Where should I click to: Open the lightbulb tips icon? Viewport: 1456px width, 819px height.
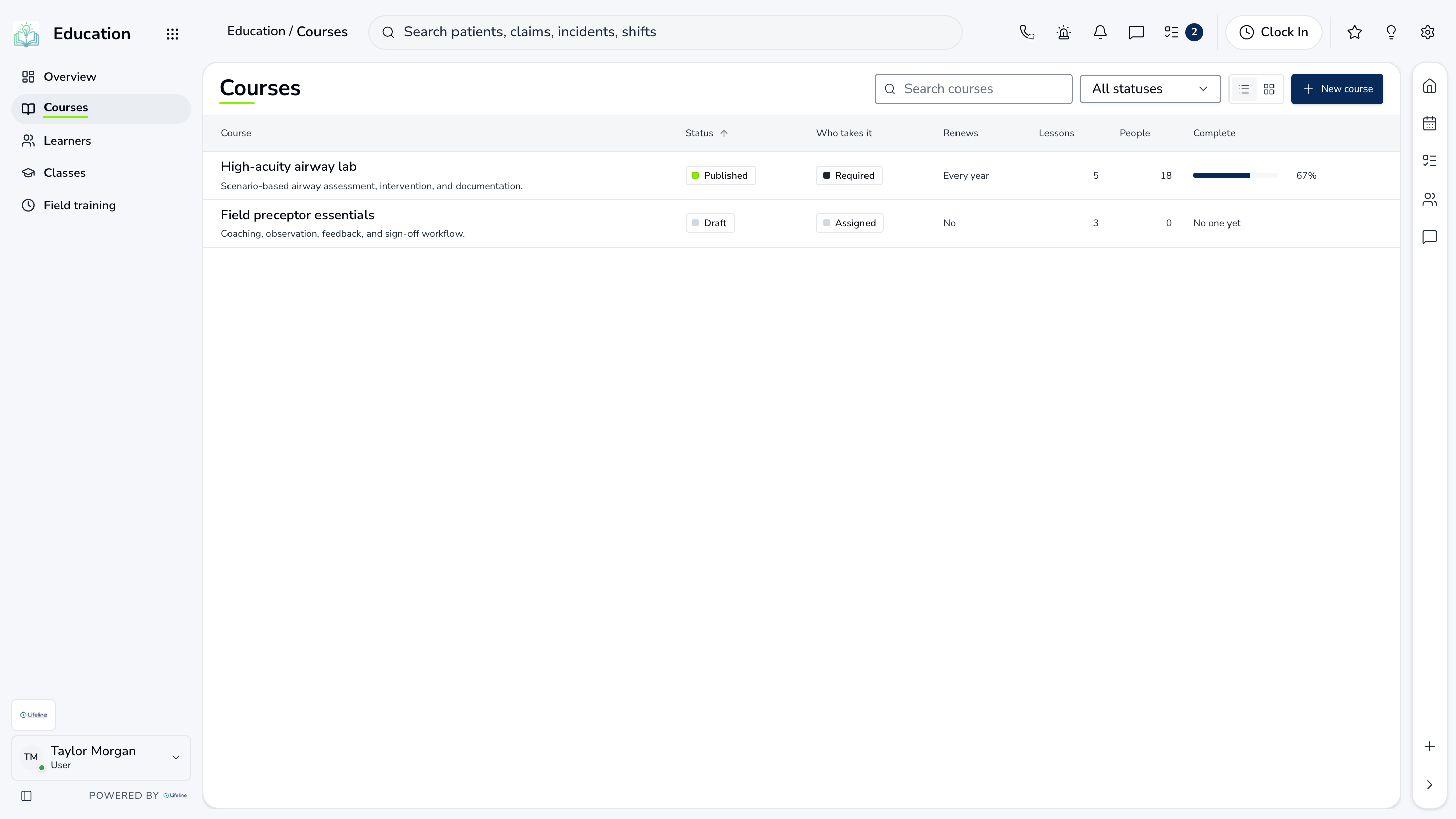click(1391, 32)
